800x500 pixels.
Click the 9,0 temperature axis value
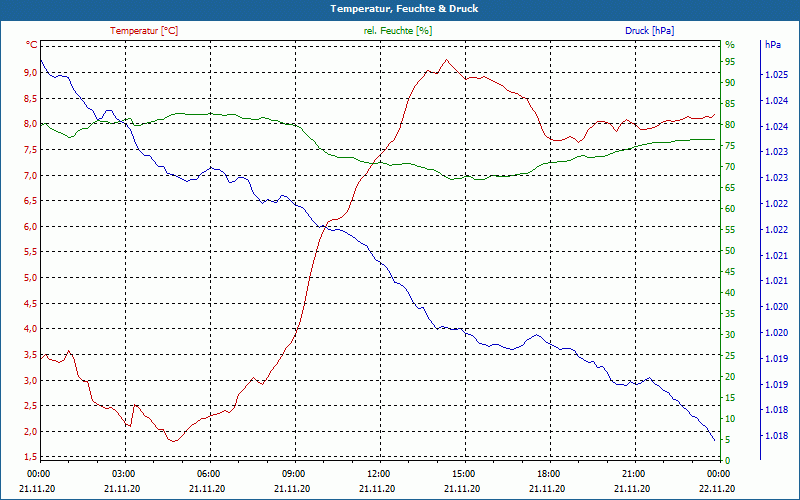[x=31, y=72]
